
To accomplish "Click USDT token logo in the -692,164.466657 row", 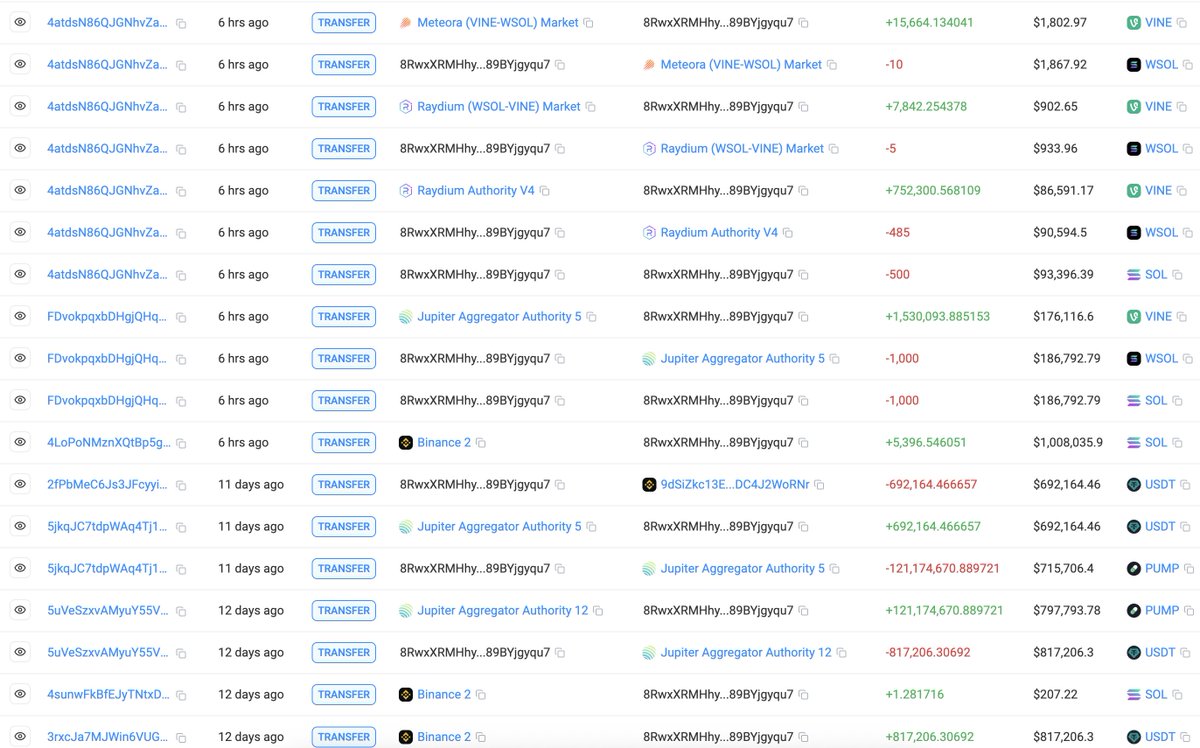I will [x=1134, y=484].
